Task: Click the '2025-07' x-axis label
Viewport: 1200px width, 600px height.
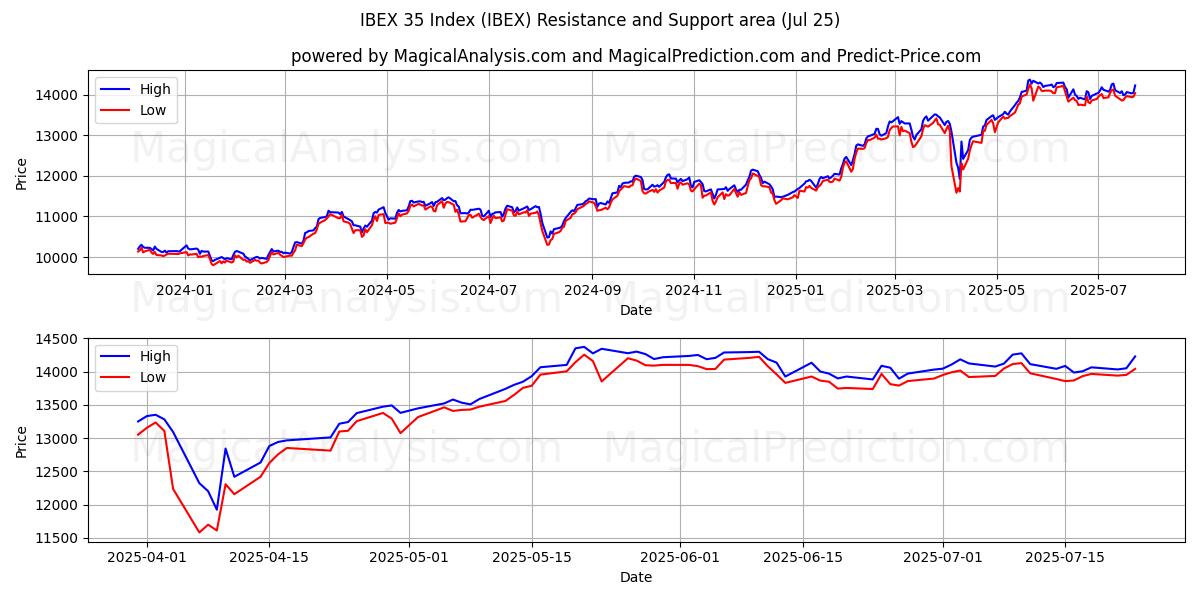Action: click(x=1098, y=290)
